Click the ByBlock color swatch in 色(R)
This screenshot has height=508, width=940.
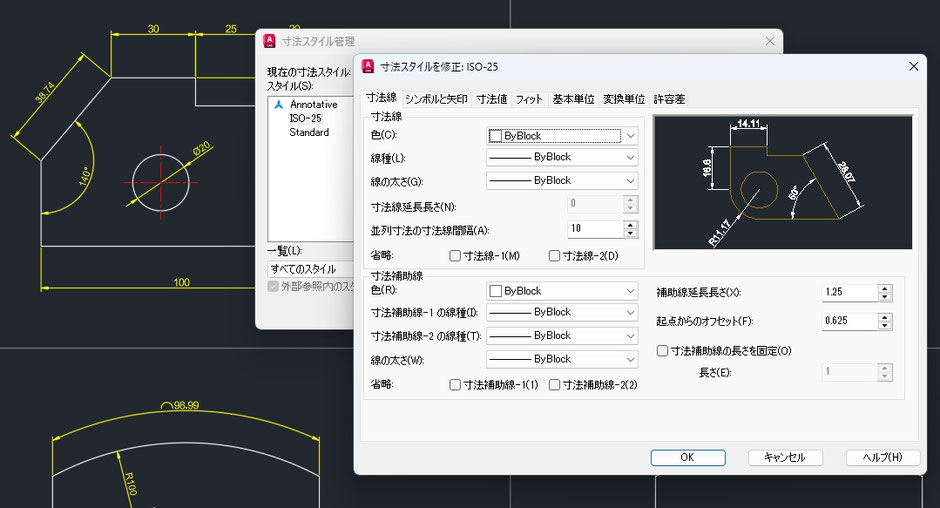(x=496, y=291)
